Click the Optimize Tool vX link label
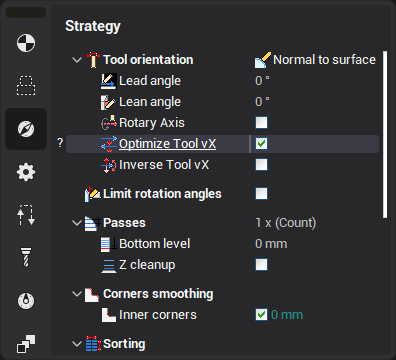 point(167,144)
